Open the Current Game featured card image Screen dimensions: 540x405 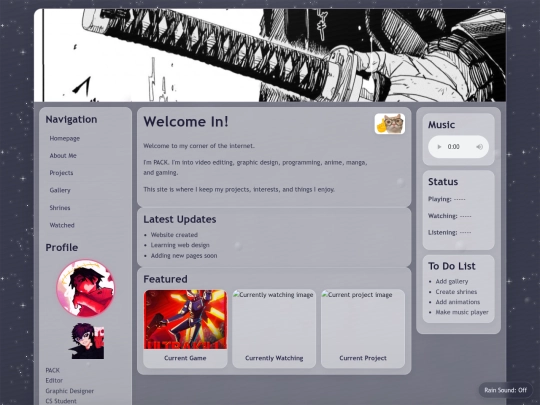pyautogui.click(x=185, y=319)
